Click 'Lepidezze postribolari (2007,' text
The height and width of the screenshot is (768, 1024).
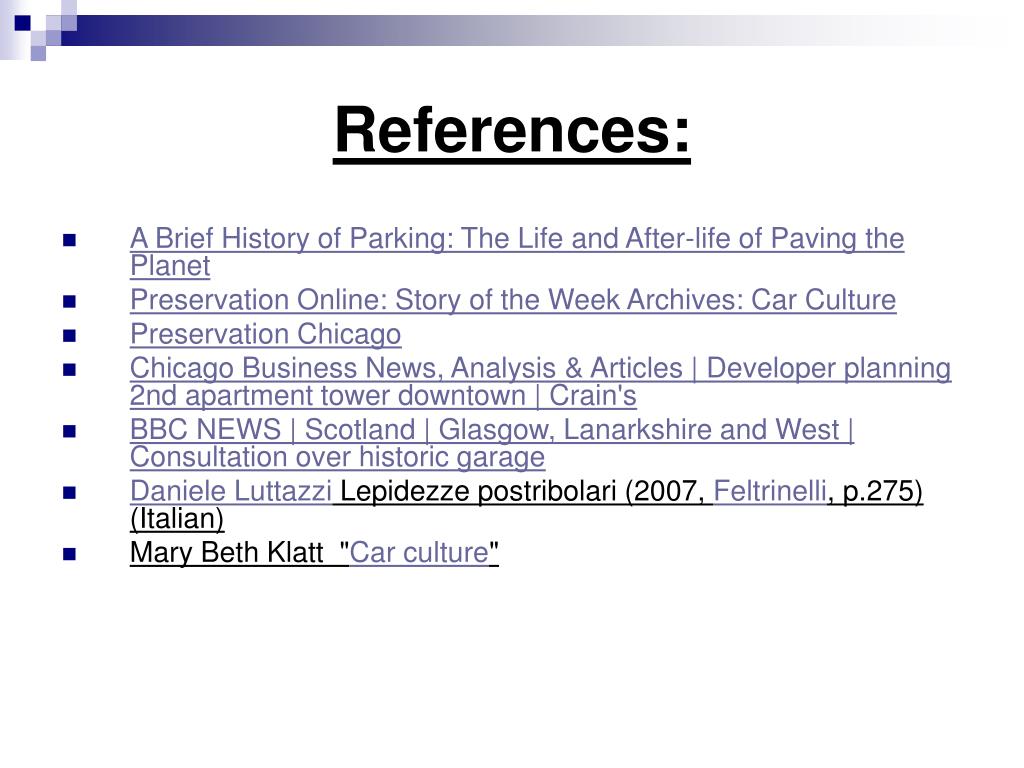coord(522,491)
